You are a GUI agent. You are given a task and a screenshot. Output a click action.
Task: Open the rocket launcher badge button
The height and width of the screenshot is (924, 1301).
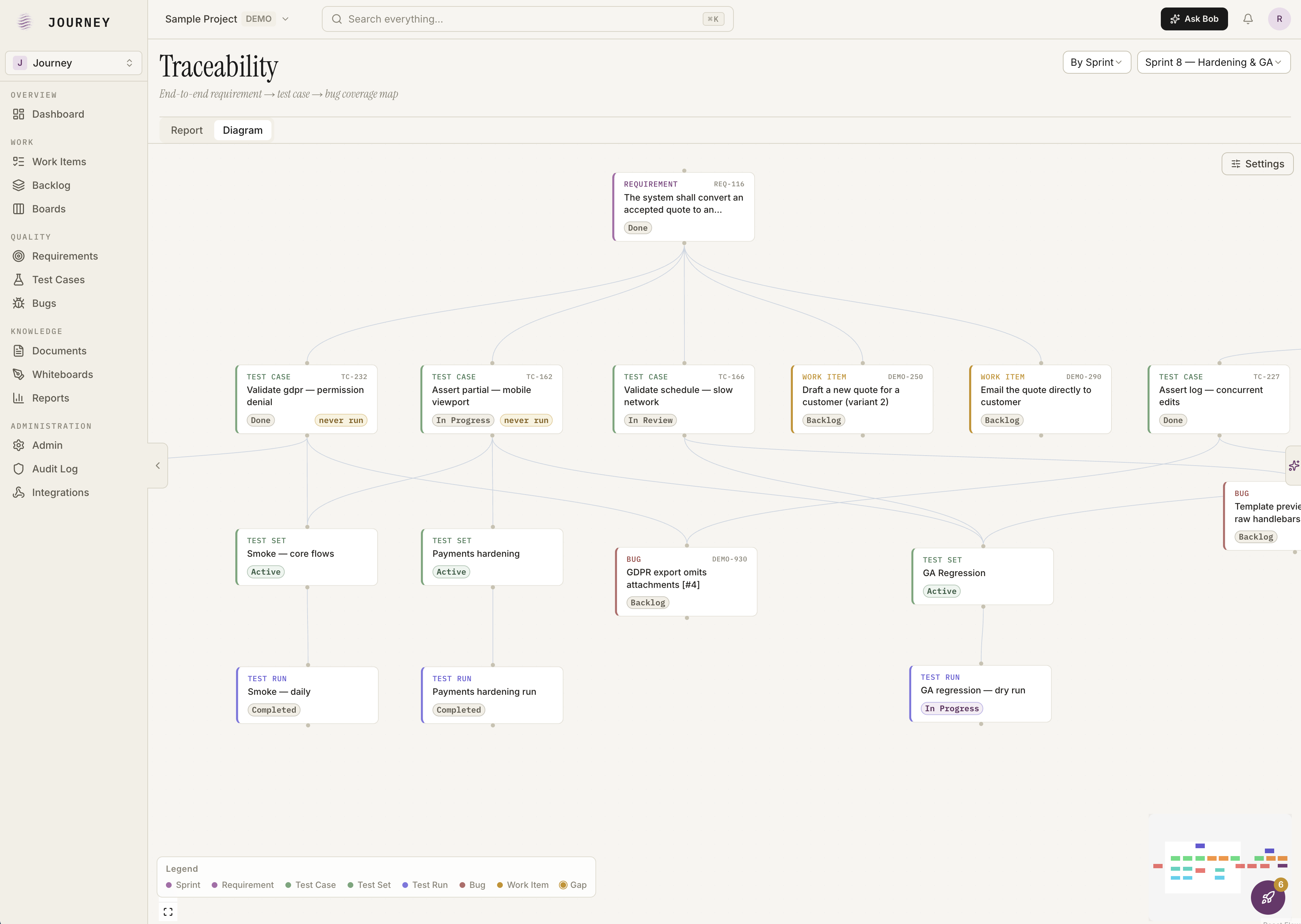tap(1268, 897)
